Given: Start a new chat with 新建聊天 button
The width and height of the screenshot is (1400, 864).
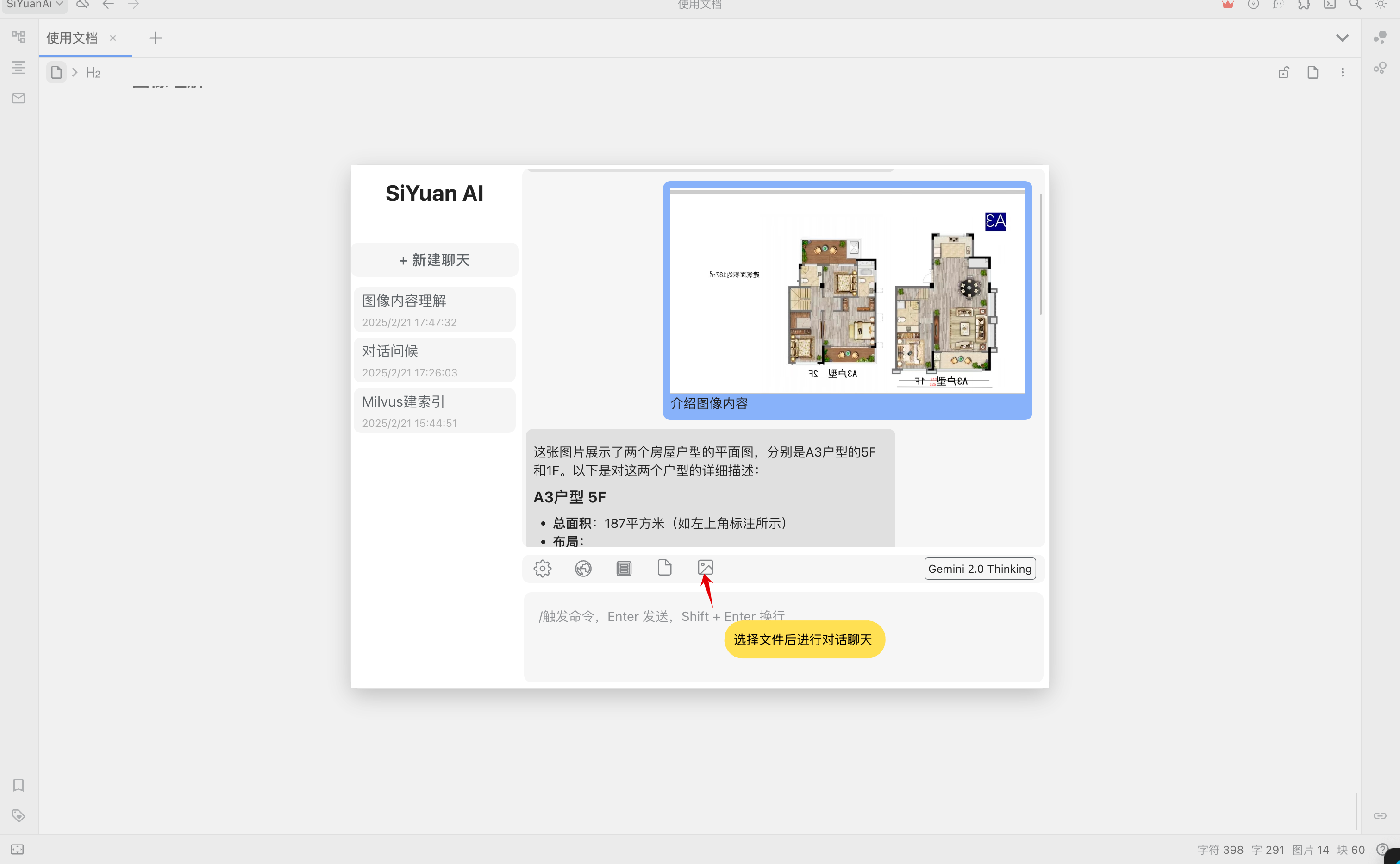Looking at the screenshot, I should pos(434,260).
